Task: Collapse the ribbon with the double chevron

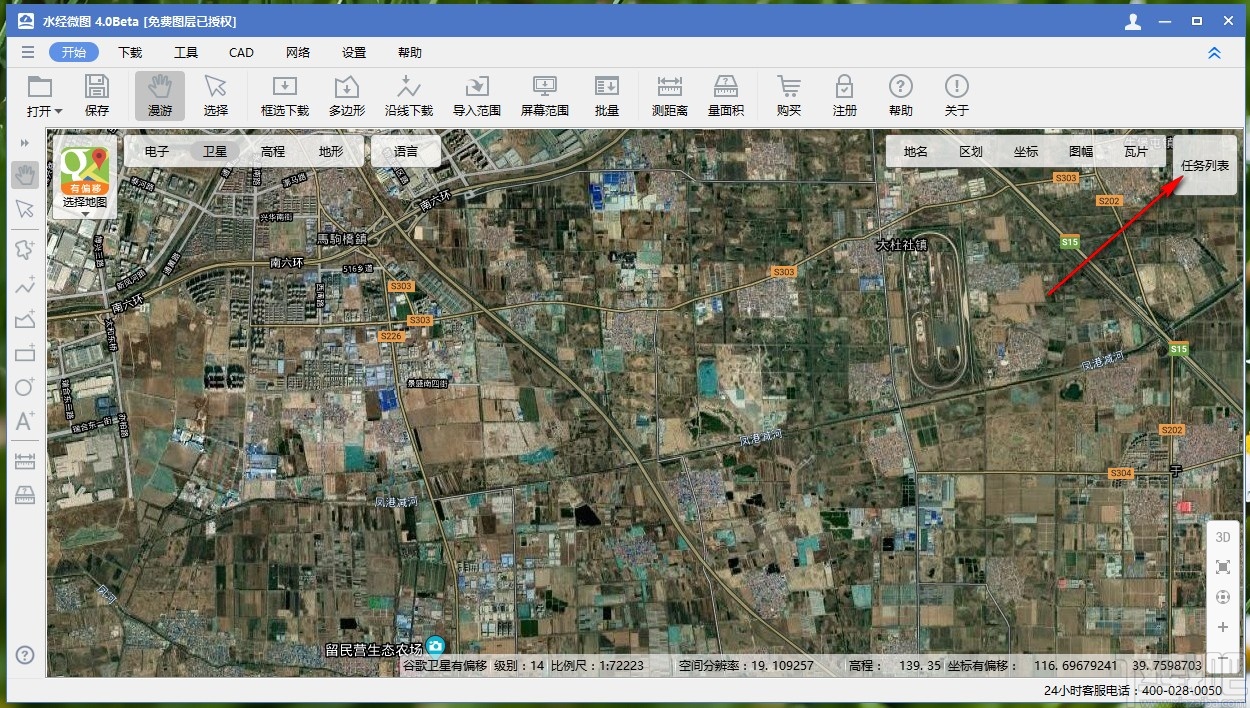Action: tap(1214, 53)
